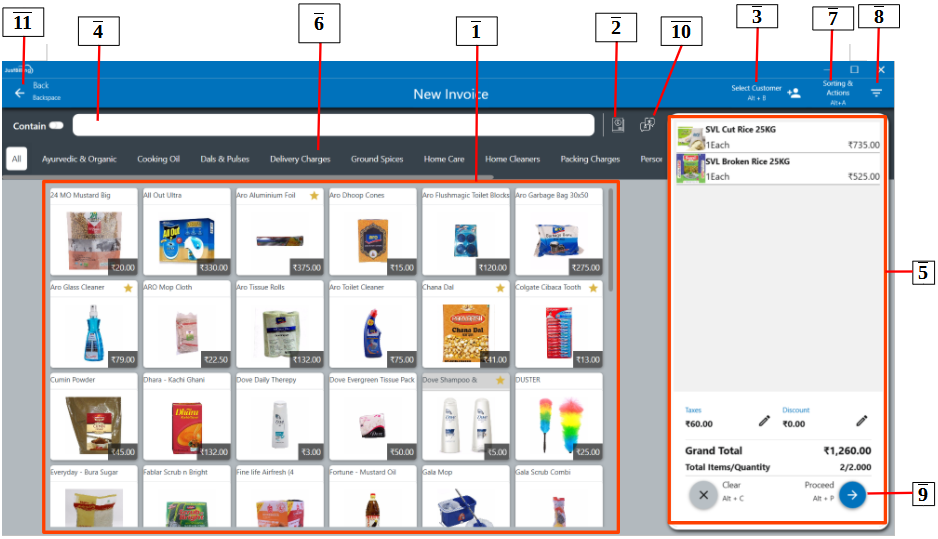
Task: Toggle favorite star on Aro Aluminium Foil
Action: tap(314, 196)
